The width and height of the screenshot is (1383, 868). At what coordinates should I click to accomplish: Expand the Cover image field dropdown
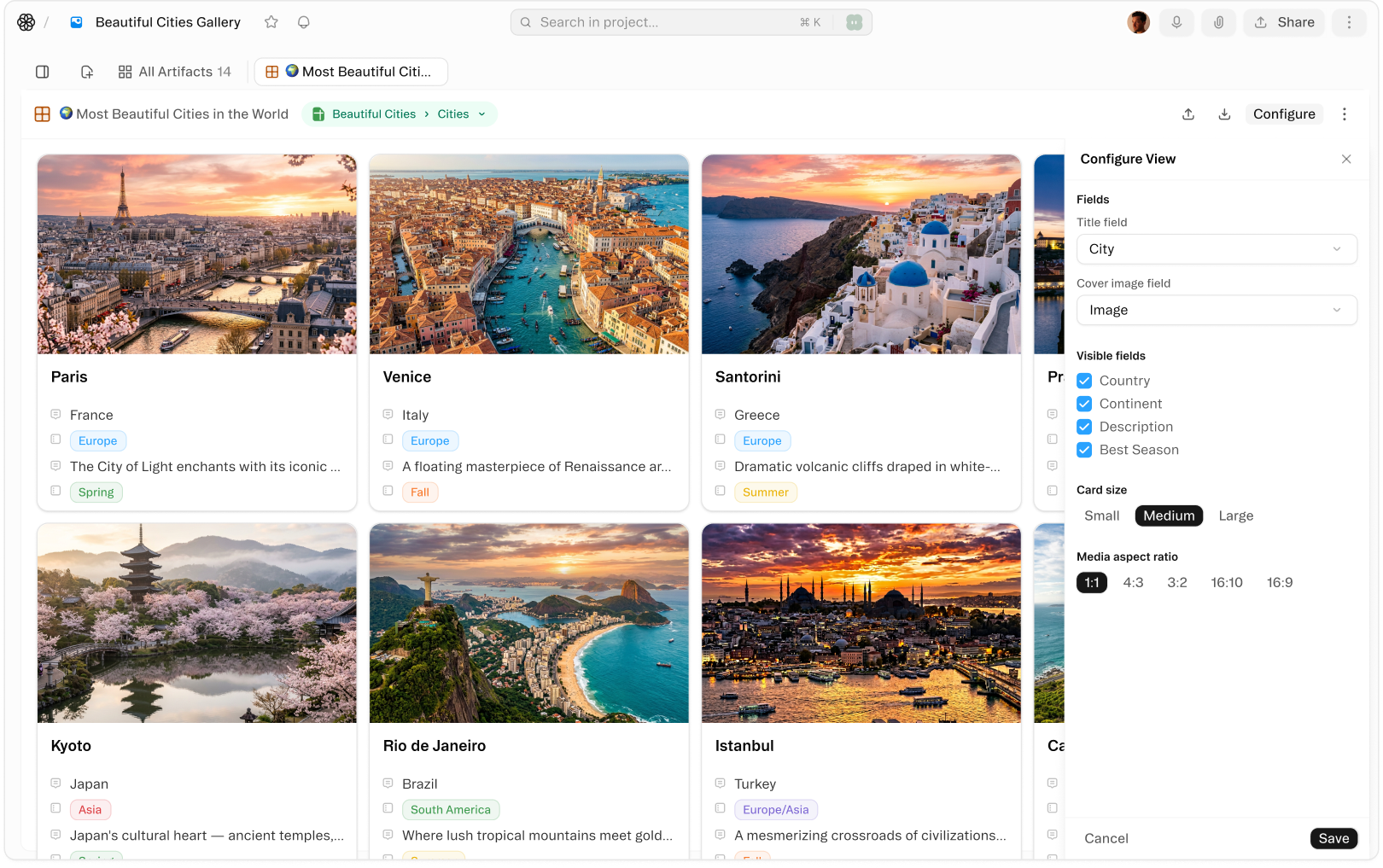point(1217,310)
